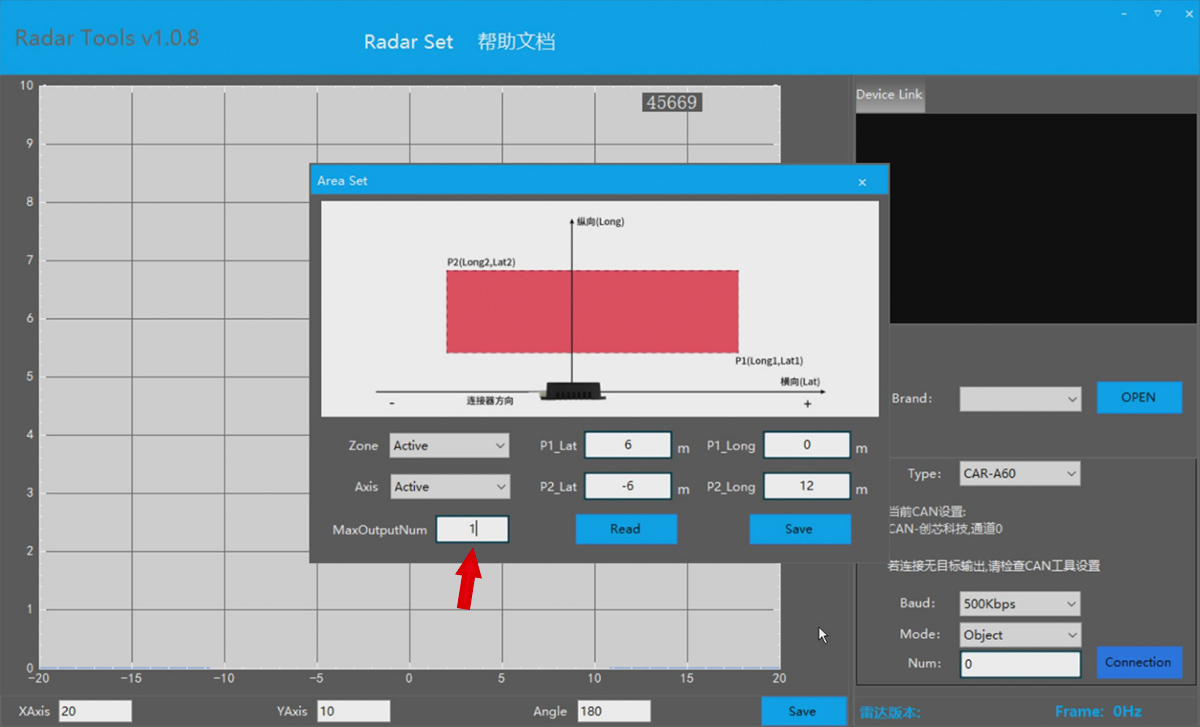Open the 帮助文档 help menu

click(x=516, y=42)
